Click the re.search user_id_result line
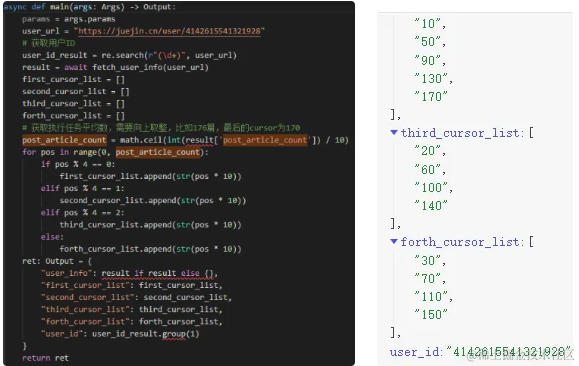This screenshot has width=579, height=366. pos(129,55)
